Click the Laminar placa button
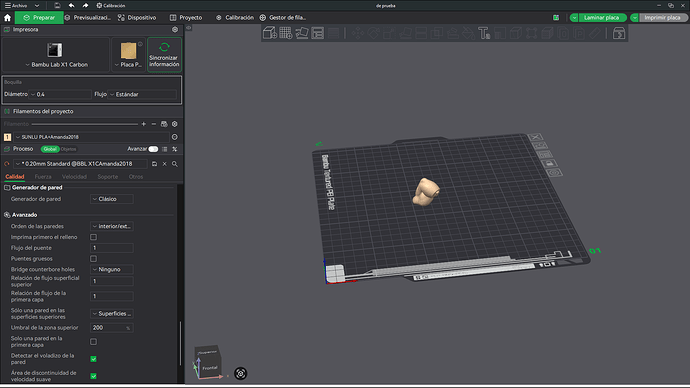The height and width of the screenshot is (388, 690). coord(601,18)
